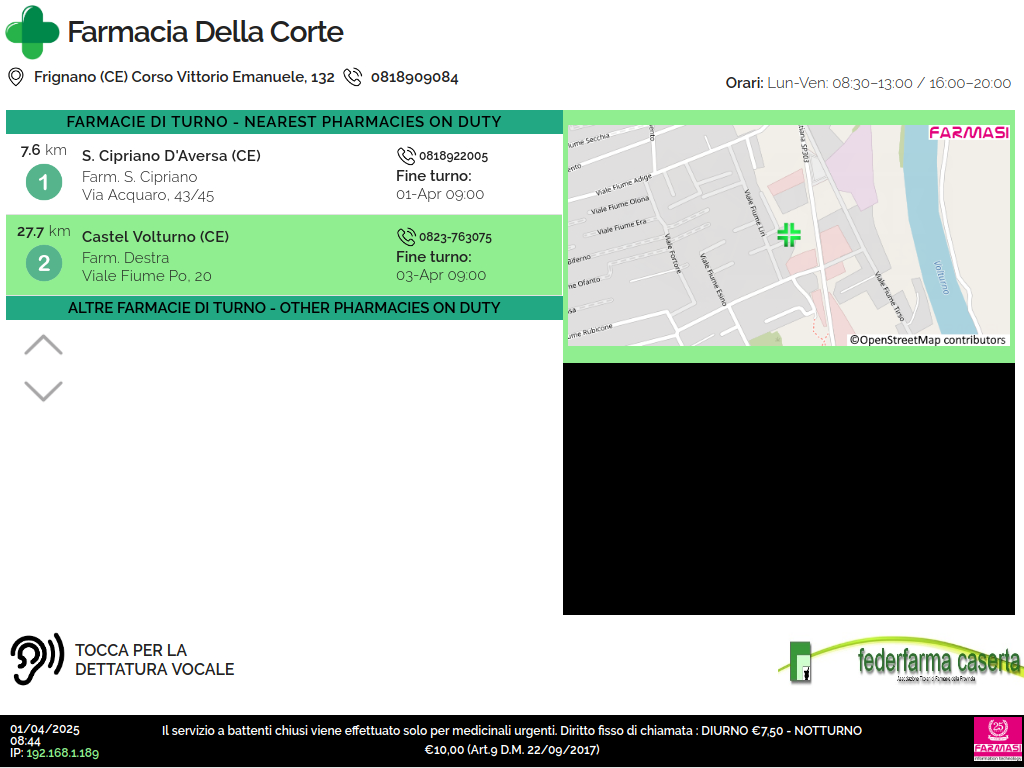Image resolution: width=1024 pixels, height=768 pixels.
Task: Select S. Cipriano D'Aversa pharmacy entry
Action: tap(171, 156)
